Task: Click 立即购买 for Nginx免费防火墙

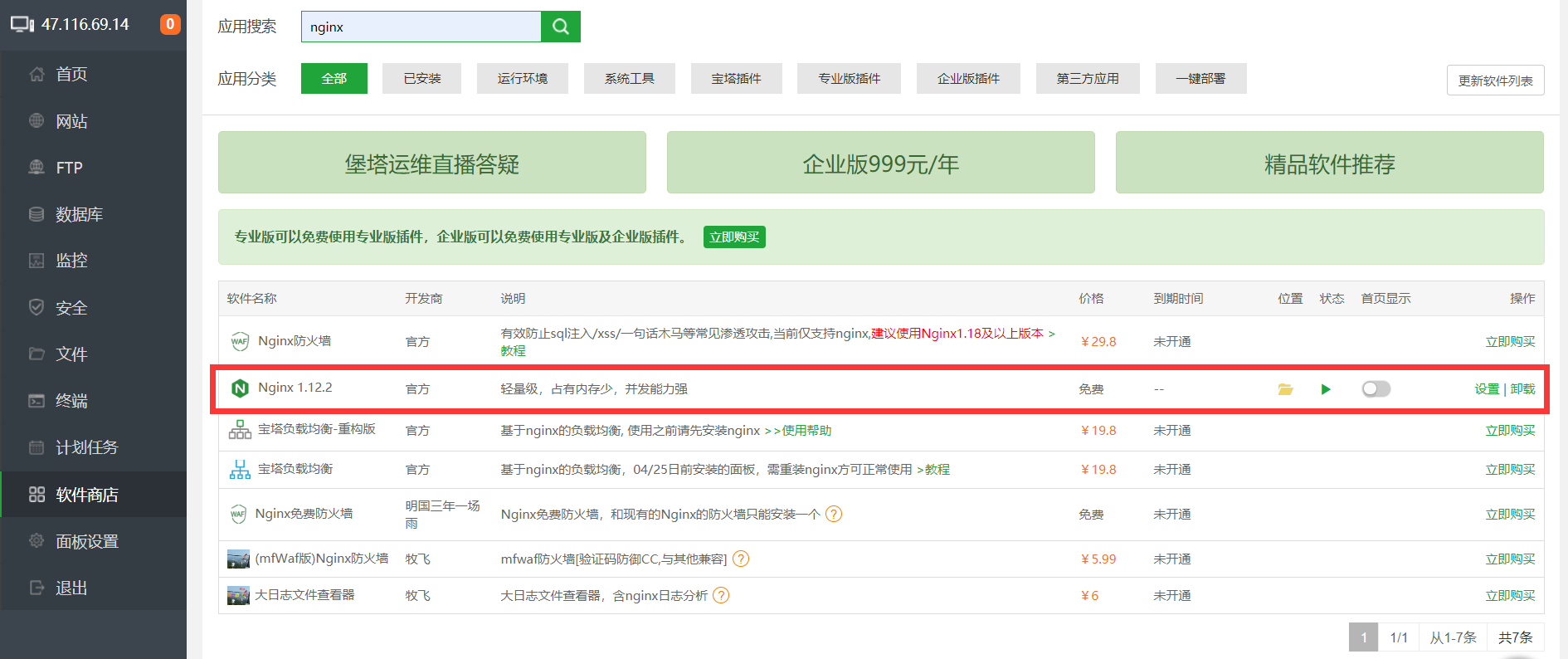Action: click(x=1510, y=514)
